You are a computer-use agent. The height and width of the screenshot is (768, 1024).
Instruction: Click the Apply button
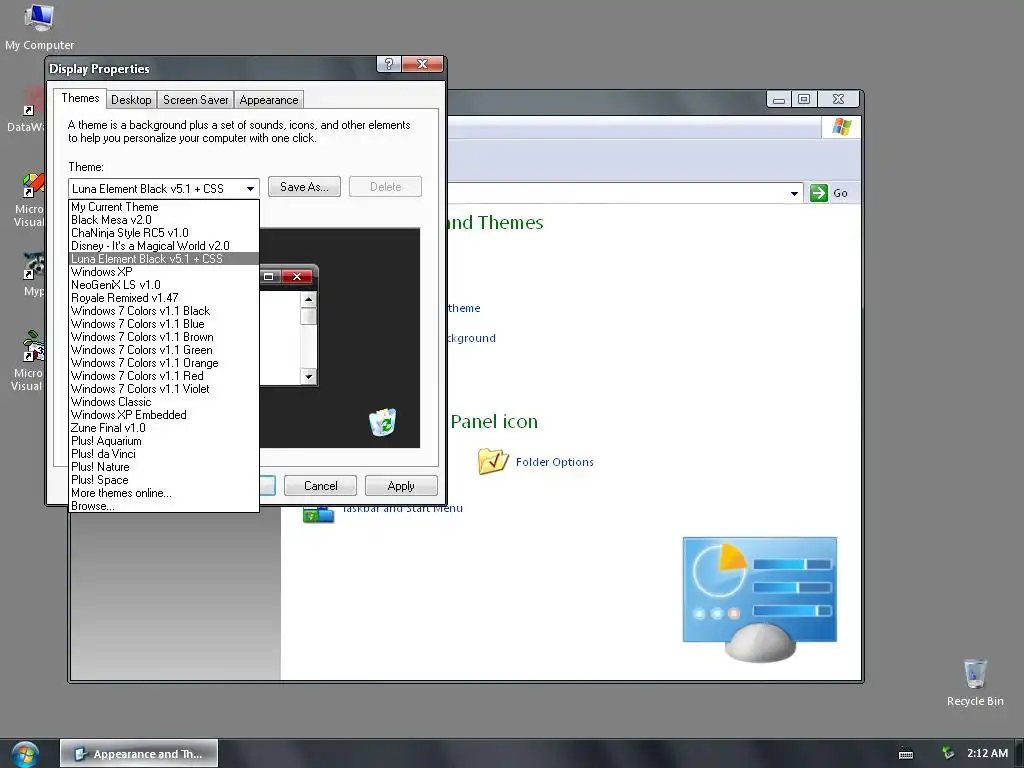401,486
